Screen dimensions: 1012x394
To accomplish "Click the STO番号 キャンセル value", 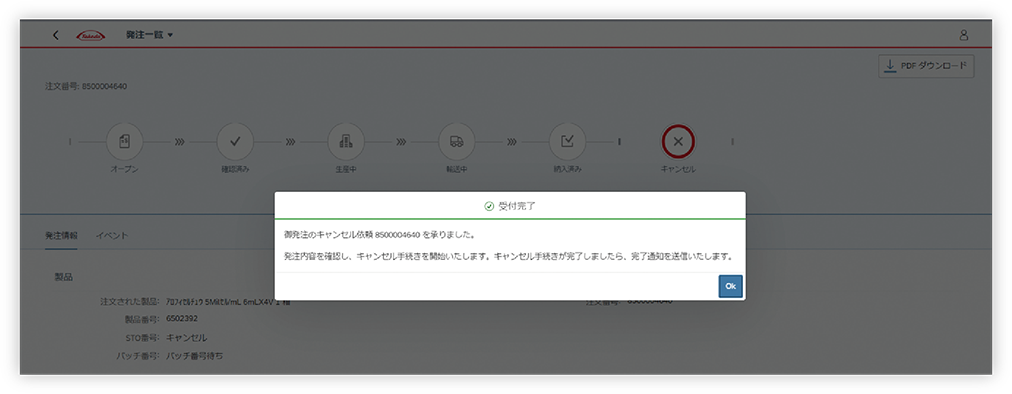I will 187,337.
